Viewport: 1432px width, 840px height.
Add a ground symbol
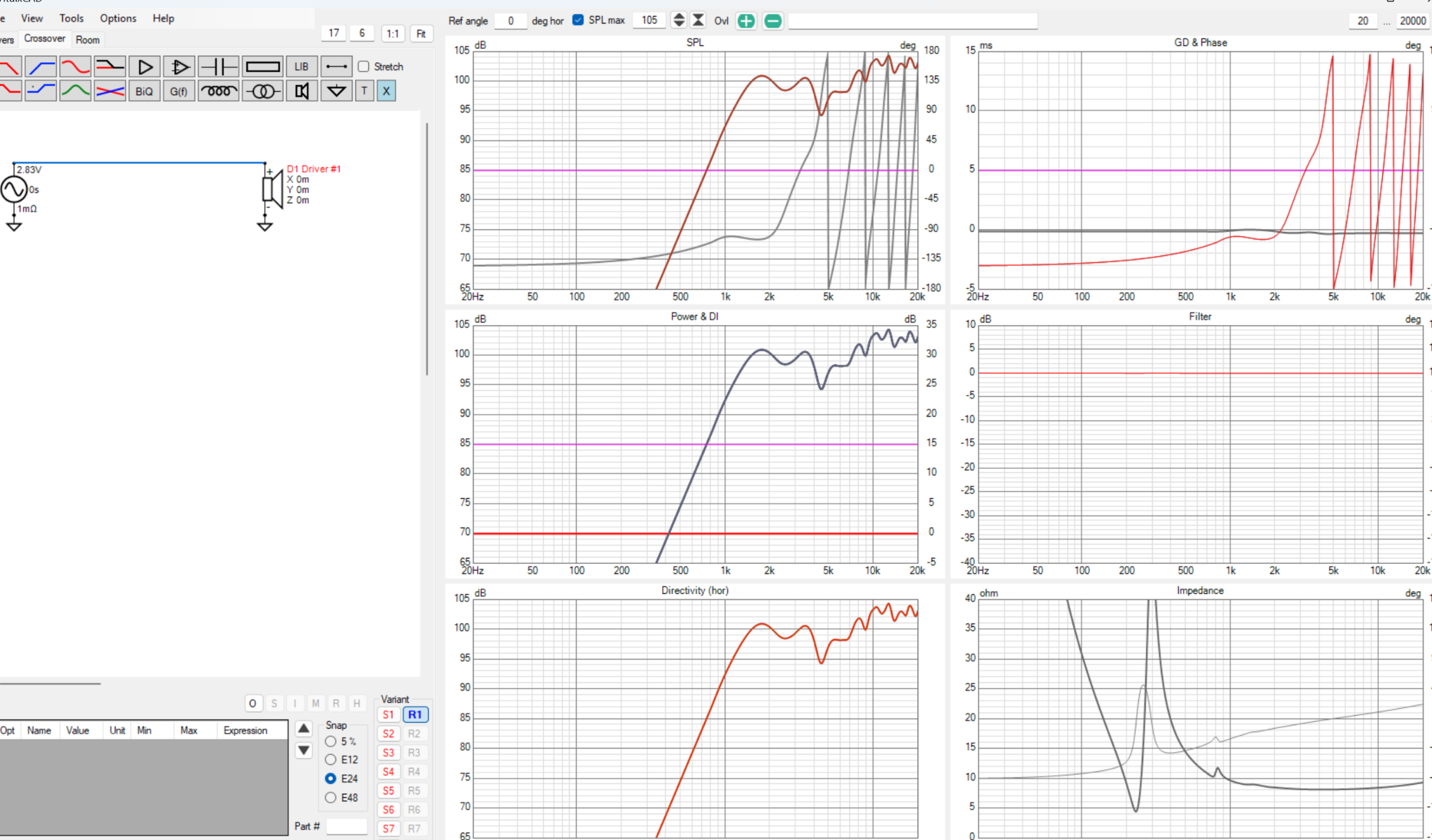pos(336,91)
